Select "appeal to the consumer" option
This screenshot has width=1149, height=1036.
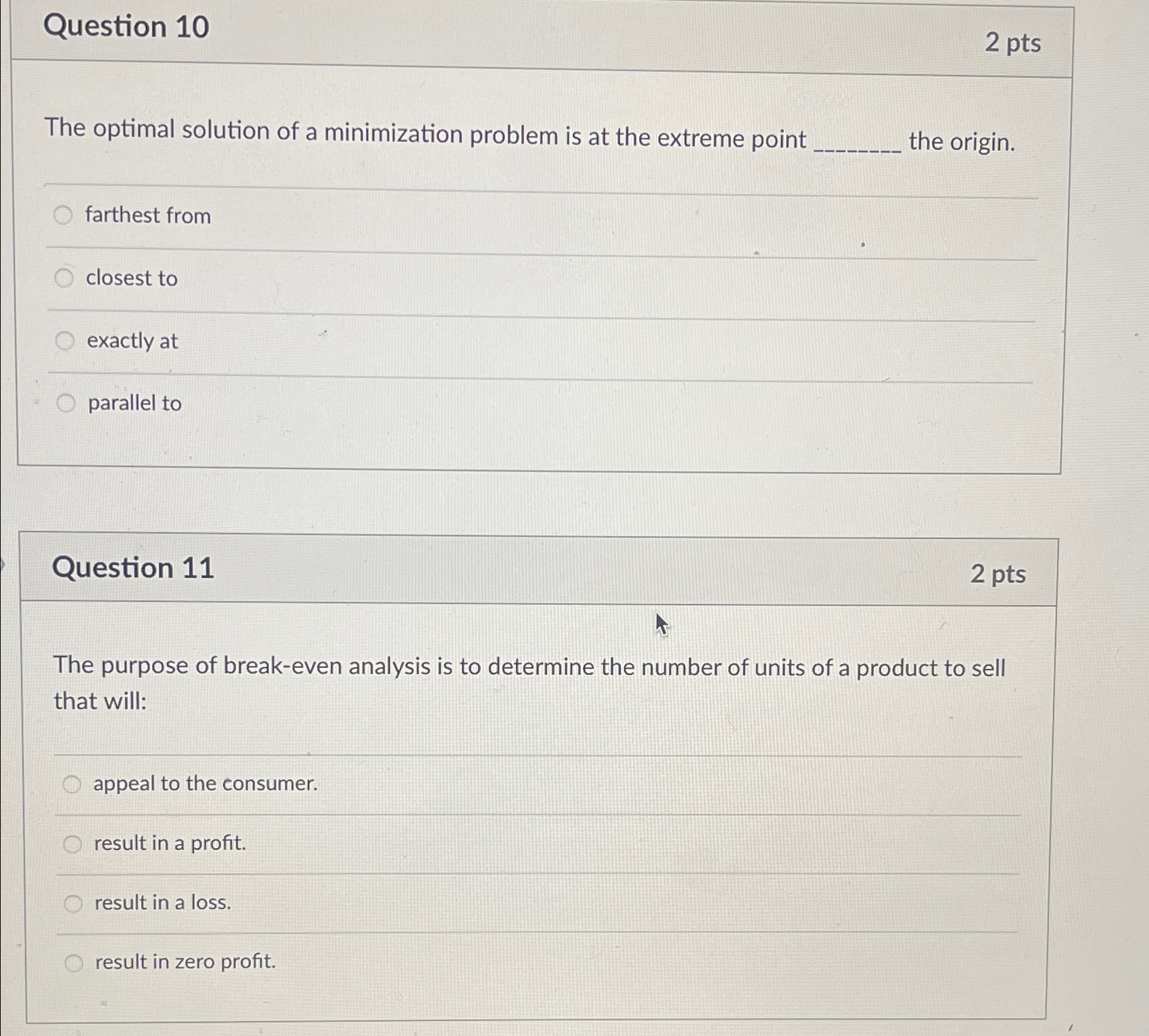(x=72, y=783)
